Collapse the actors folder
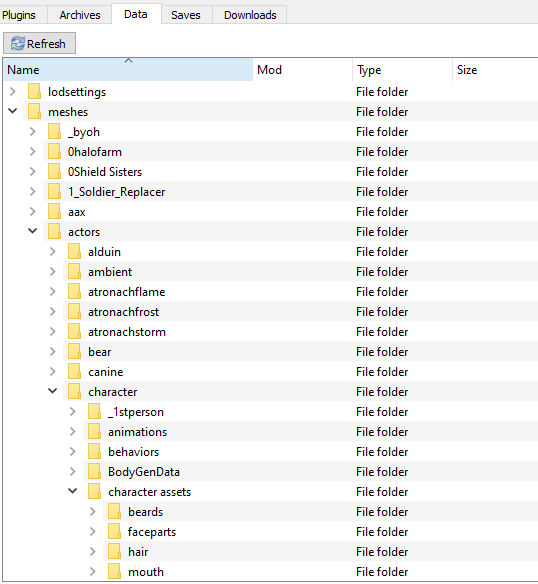Image resolution: width=538 pixels, height=584 pixels. point(33,231)
